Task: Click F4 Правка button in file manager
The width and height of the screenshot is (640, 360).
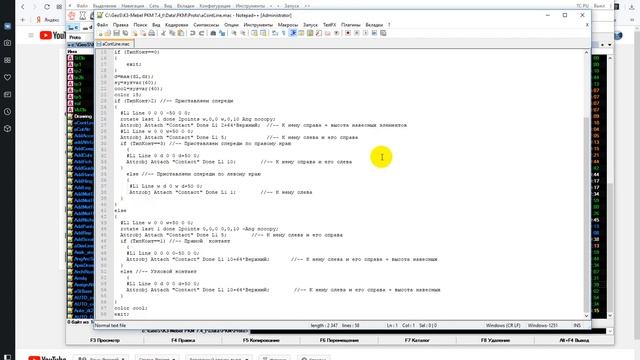Action: point(183,340)
